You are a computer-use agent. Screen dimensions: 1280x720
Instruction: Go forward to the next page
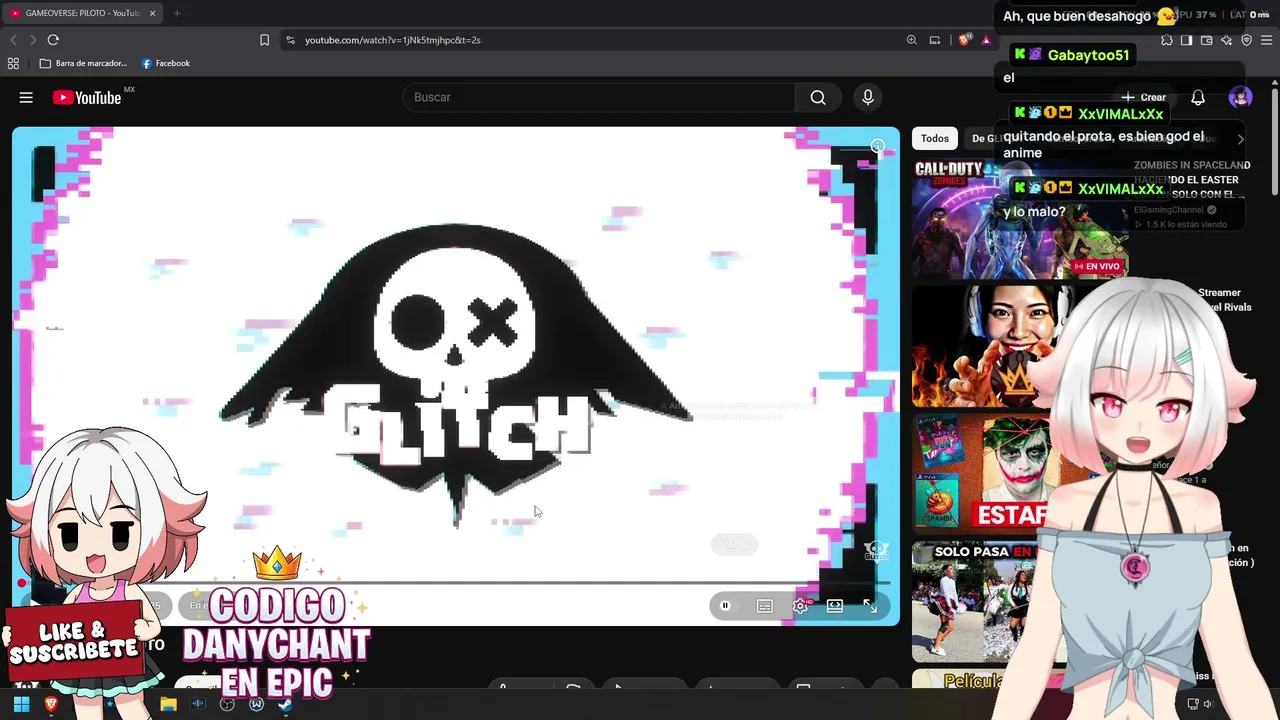(x=33, y=40)
